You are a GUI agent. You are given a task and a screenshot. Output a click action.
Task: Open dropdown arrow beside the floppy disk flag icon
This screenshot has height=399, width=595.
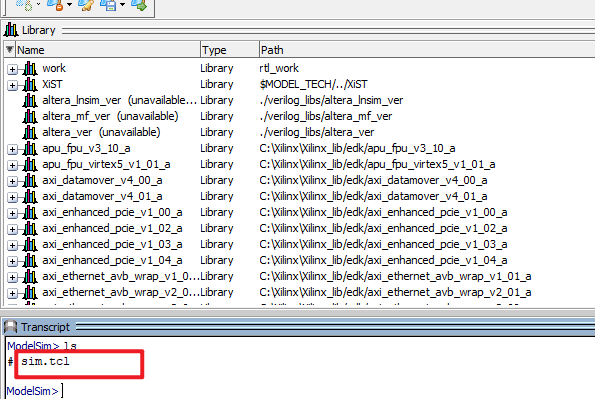point(122,5)
